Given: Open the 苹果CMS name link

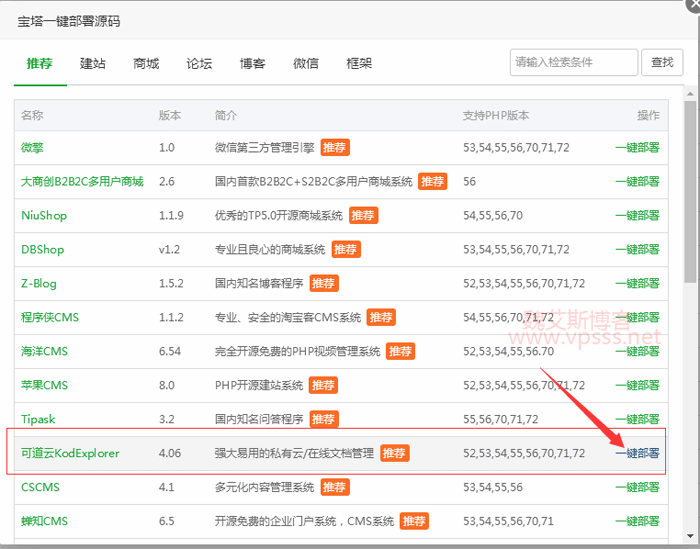Looking at the screenshot, I should (x=44, y=385).
